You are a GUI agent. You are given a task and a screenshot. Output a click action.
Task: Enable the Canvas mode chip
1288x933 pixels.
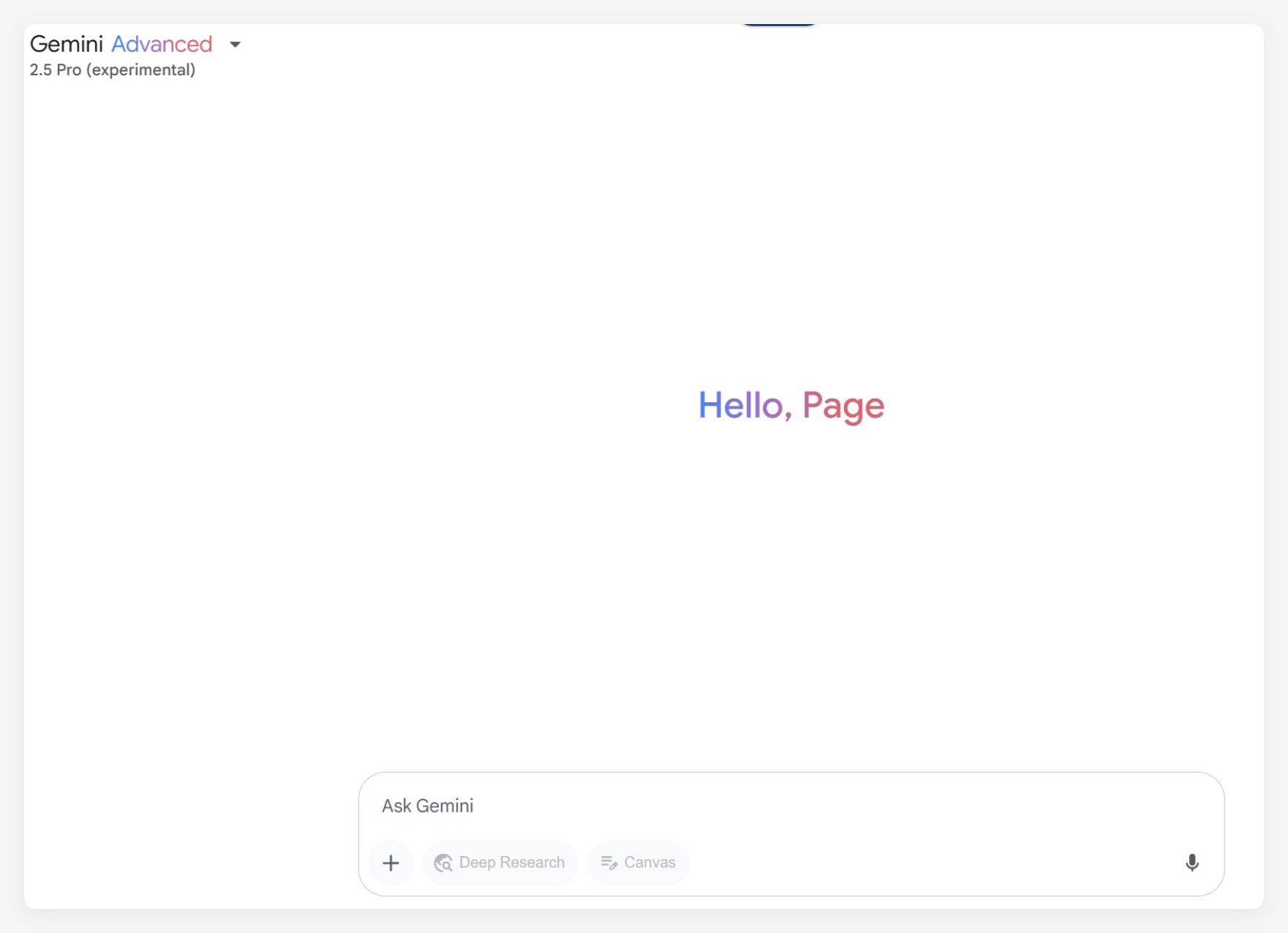coord(639,863)
